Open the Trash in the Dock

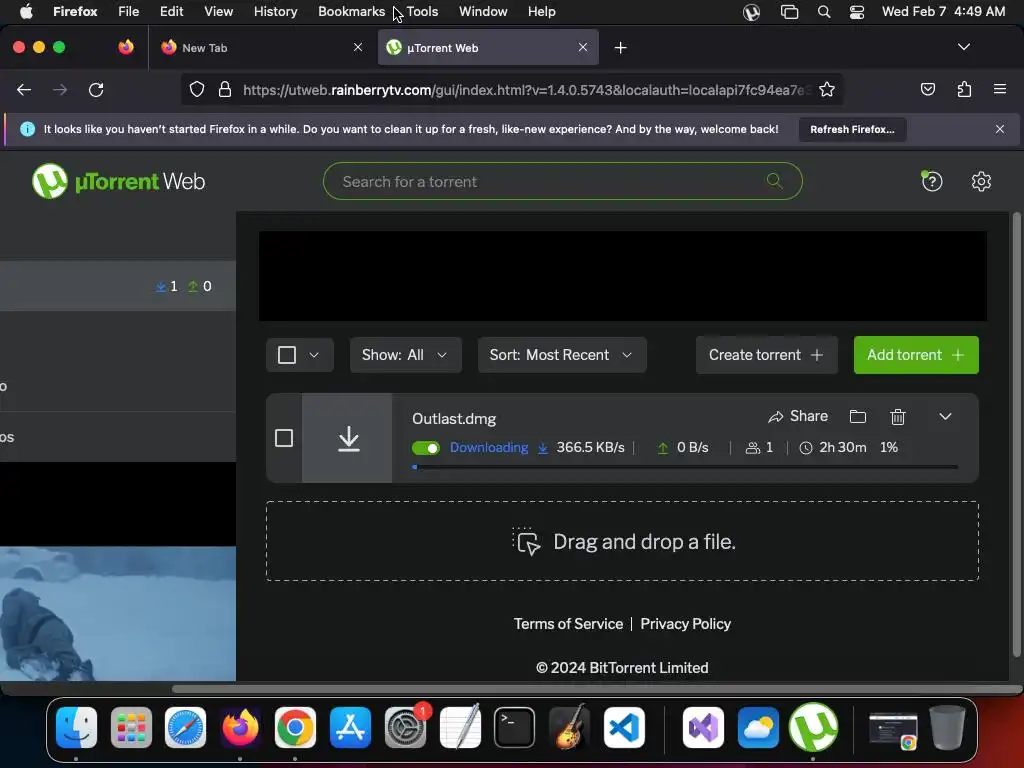(x=947, y=727)
